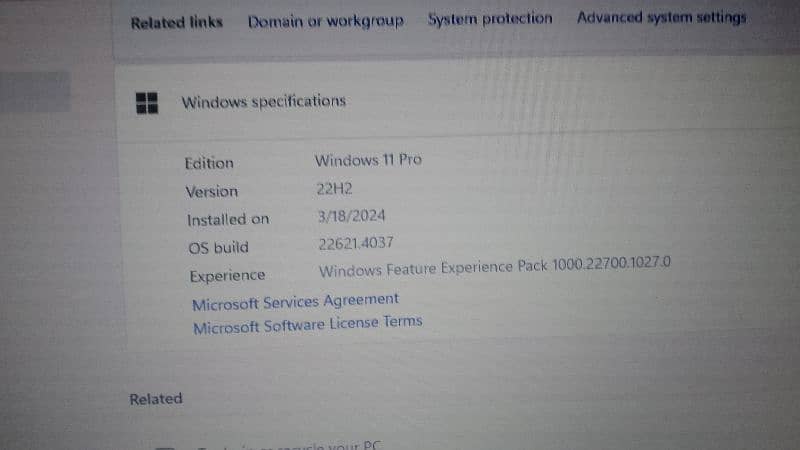The height and width of the screenshot is (450, 800).
Task: Click the Windows logo icon beside Windows specifications
Action: tap(147, 103)
